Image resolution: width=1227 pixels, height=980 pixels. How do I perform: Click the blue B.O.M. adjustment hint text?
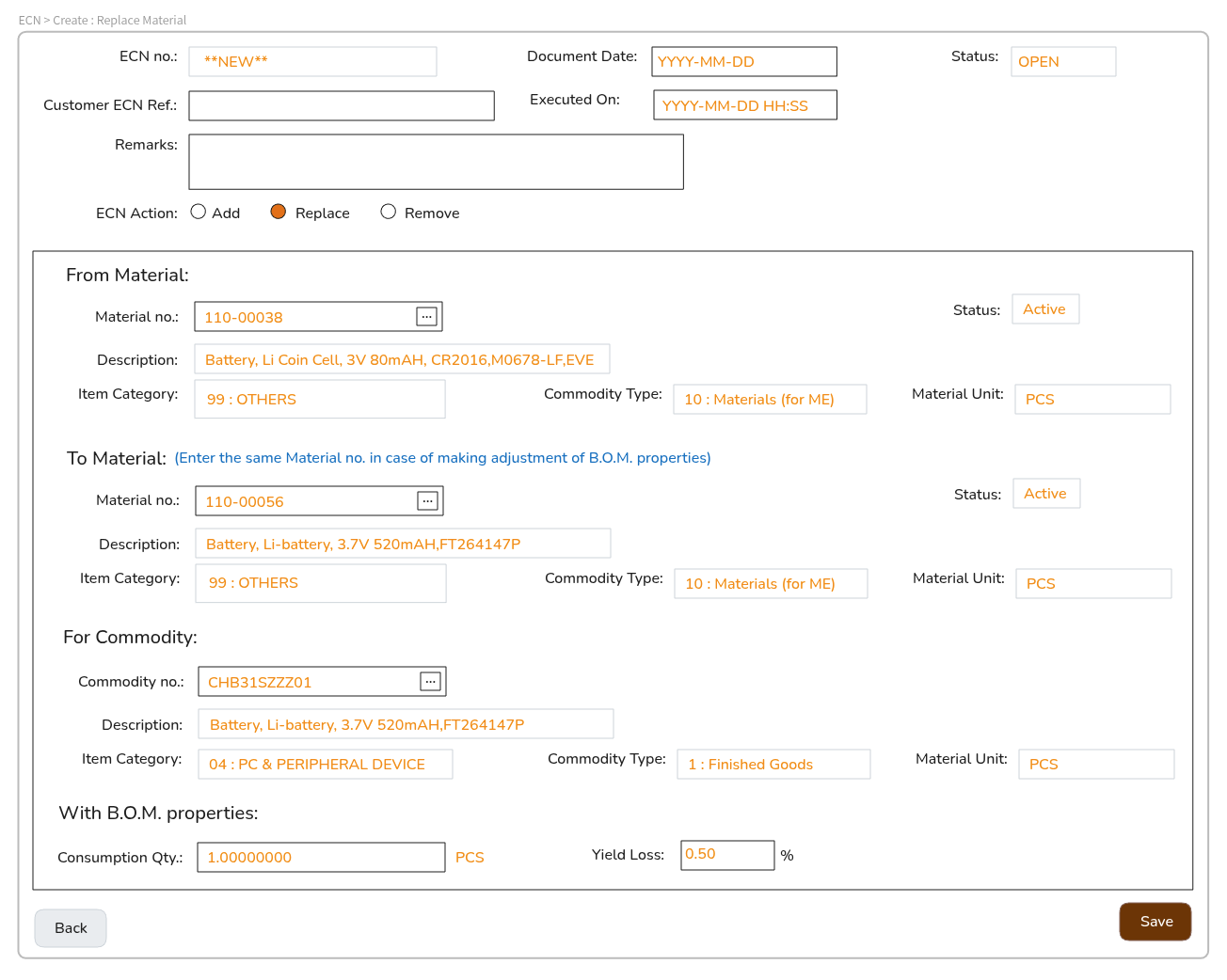tap(442, 458)
